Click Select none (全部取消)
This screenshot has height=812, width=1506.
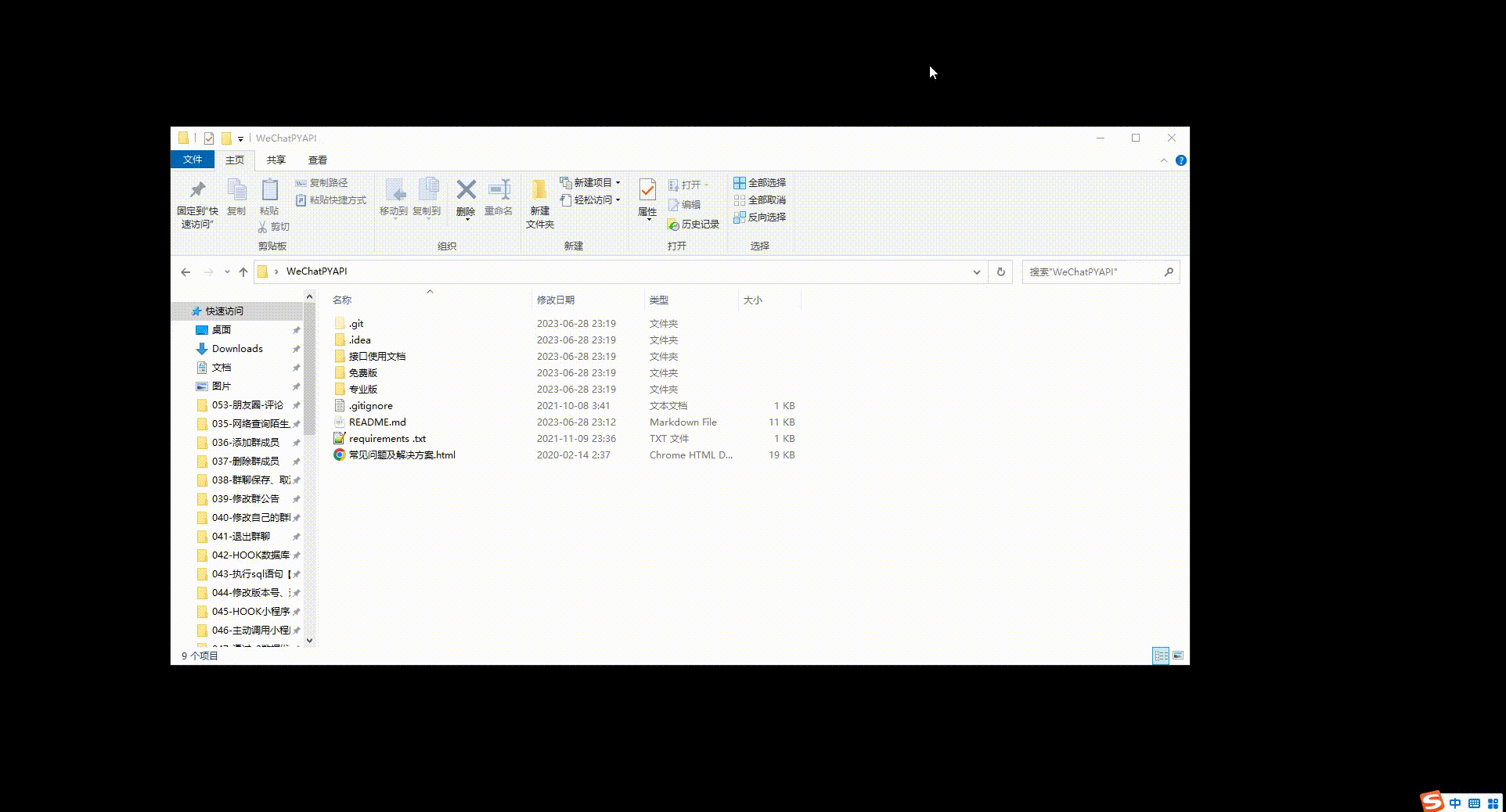[760, 199]
